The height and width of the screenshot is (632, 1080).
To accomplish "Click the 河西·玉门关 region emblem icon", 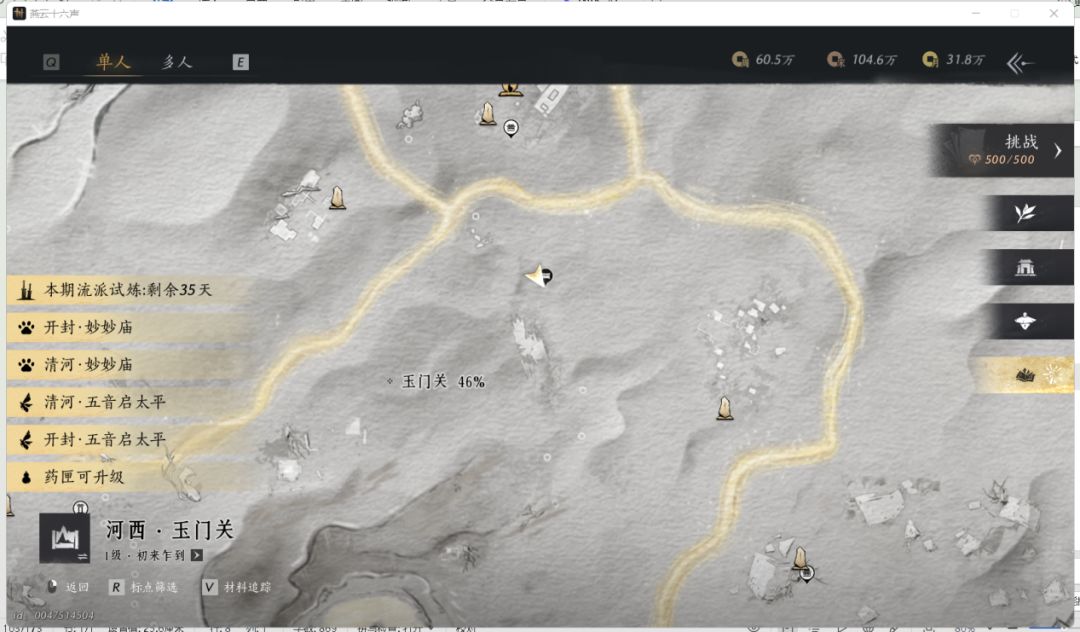I will (x=65, y=538).
